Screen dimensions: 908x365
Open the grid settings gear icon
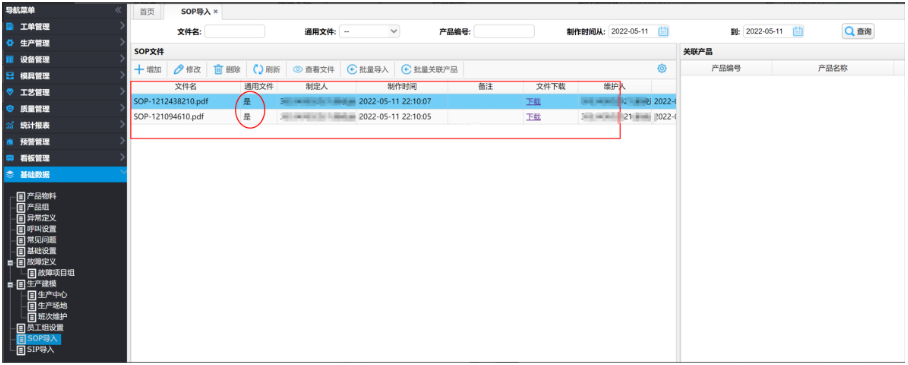click(662, 68)
